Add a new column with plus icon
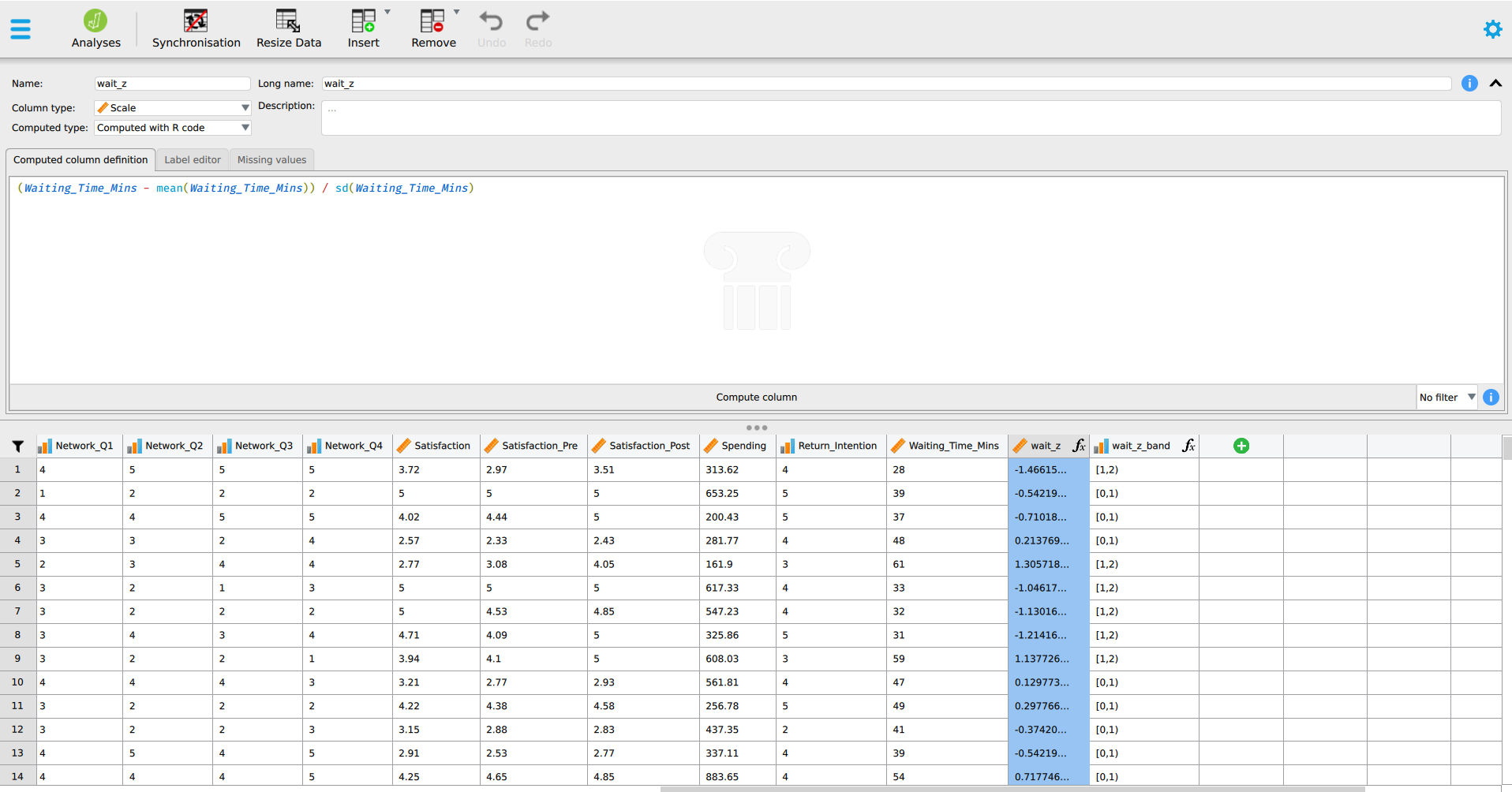Viewport: 1512px width, 792px height. (1241, 446)
